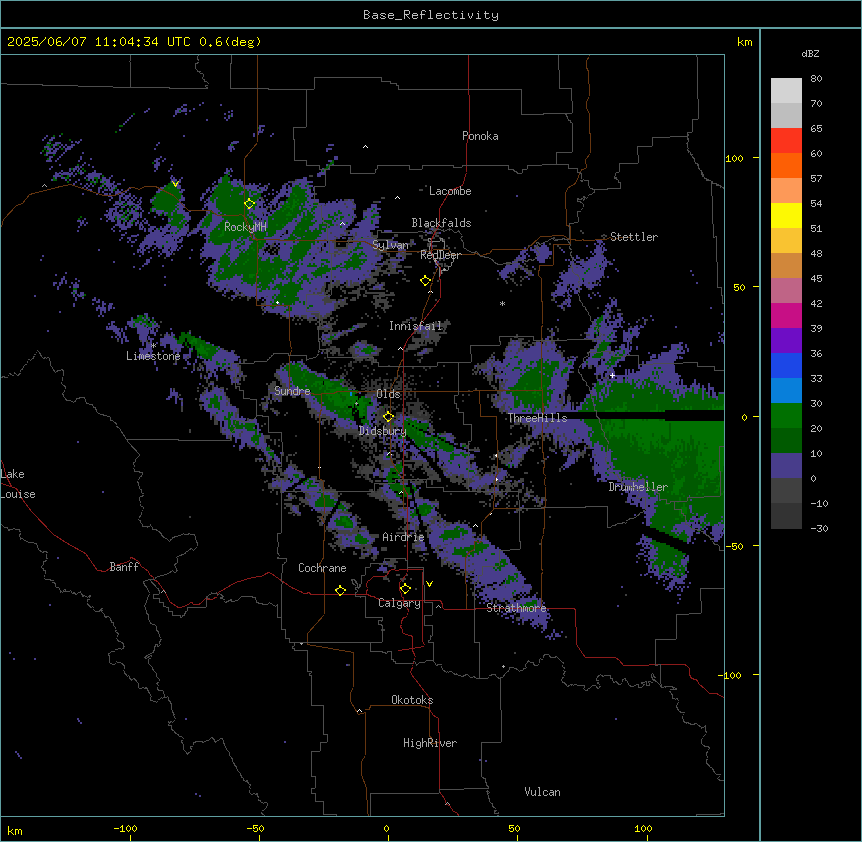Click the km unit label at top right
862x842 pixels.
click(745, 42)
